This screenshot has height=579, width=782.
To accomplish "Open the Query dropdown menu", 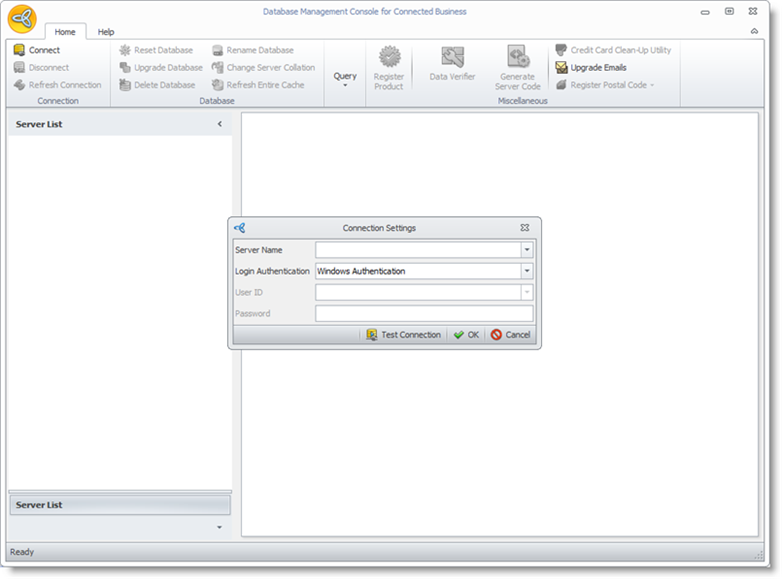I will pos(345,79).
